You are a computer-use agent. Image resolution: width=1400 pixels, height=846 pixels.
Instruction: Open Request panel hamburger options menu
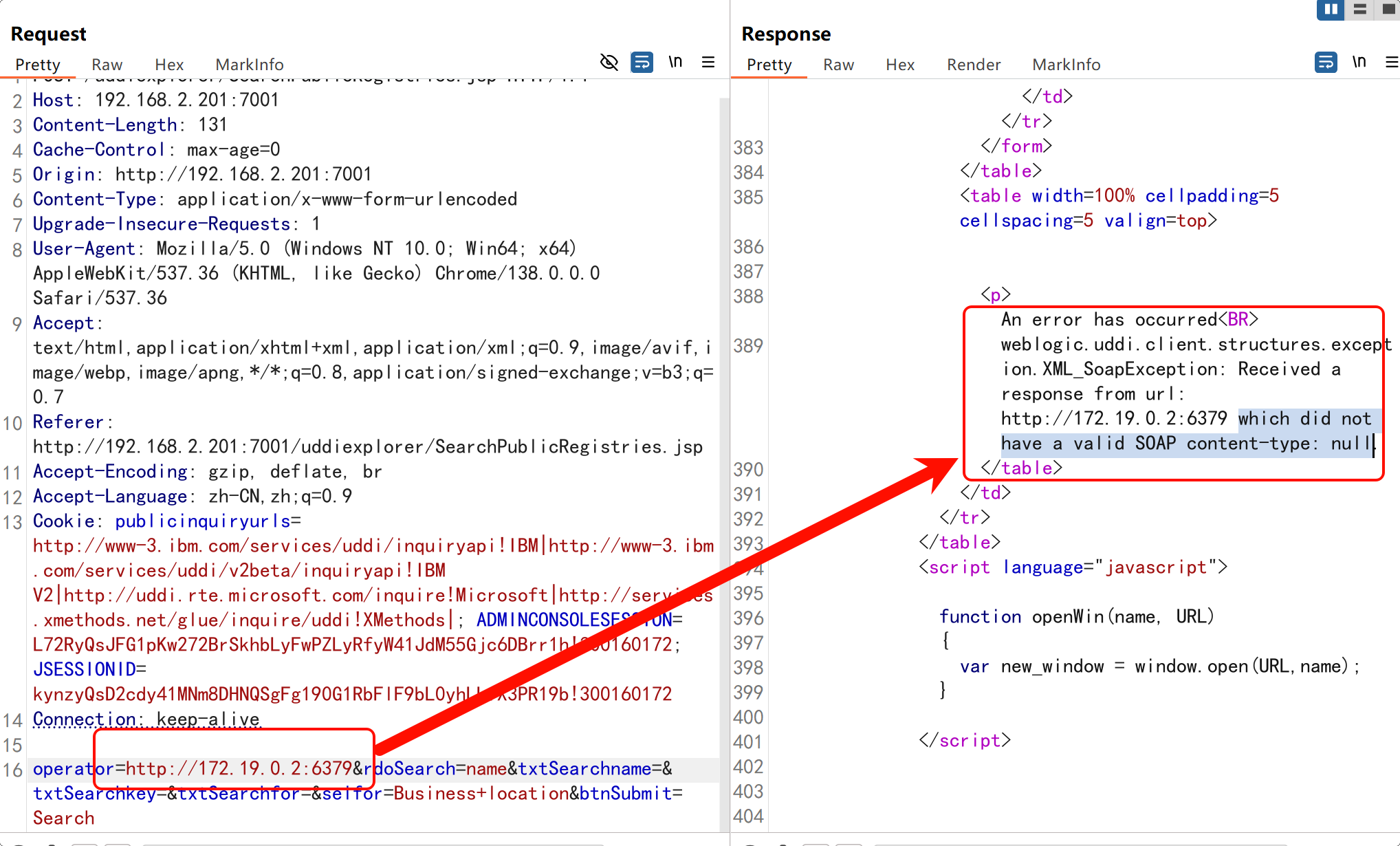(708, 63)
